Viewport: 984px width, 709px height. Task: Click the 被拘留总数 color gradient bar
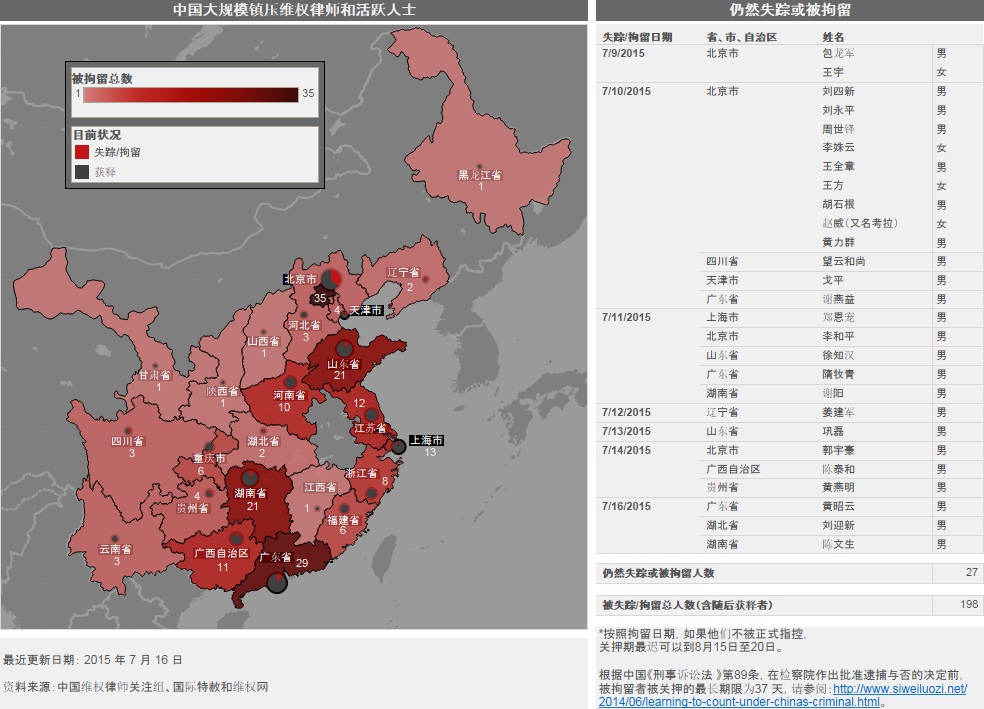(191, 95)
